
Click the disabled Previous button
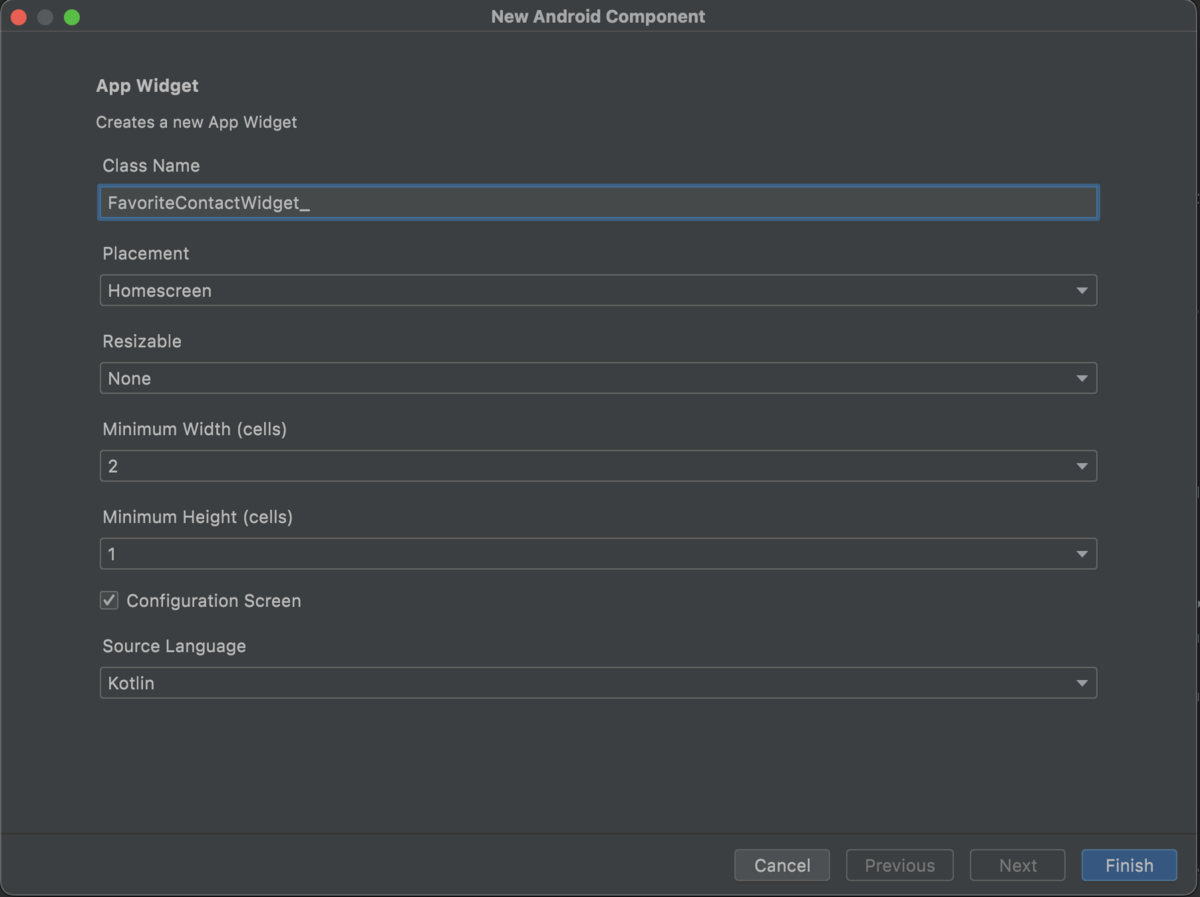click(900, 865)
